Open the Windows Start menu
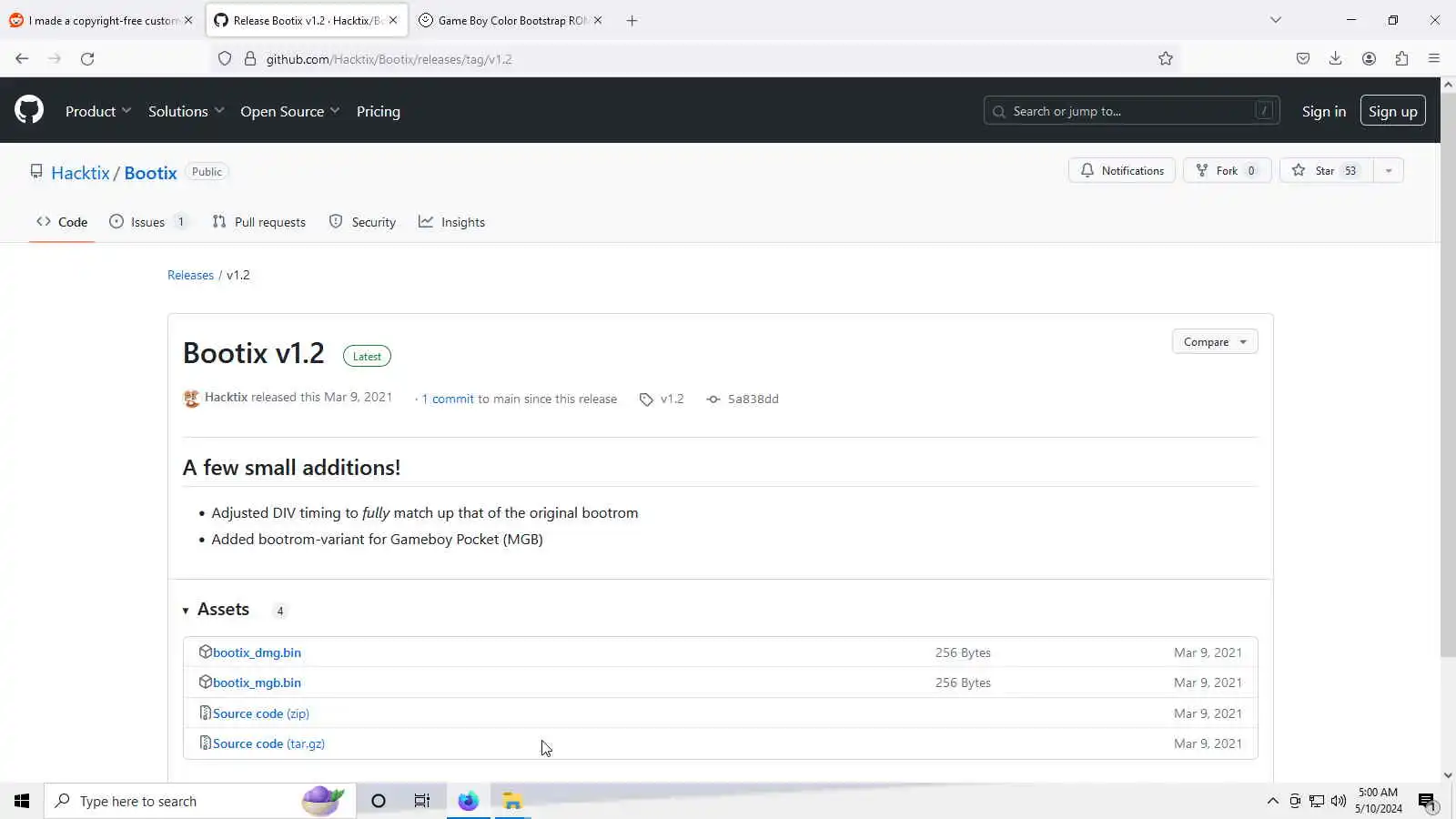The width and height of the screenshot is (1456, 819). [x=22, y=801]
